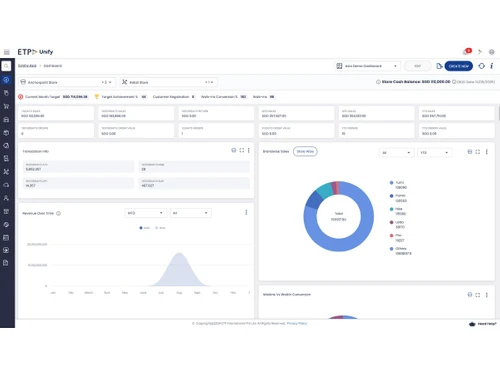The height and width of the screenshot is (375, 500).
Task: Open Walk-ins conversion panel kebab menu
Action: 487,295
